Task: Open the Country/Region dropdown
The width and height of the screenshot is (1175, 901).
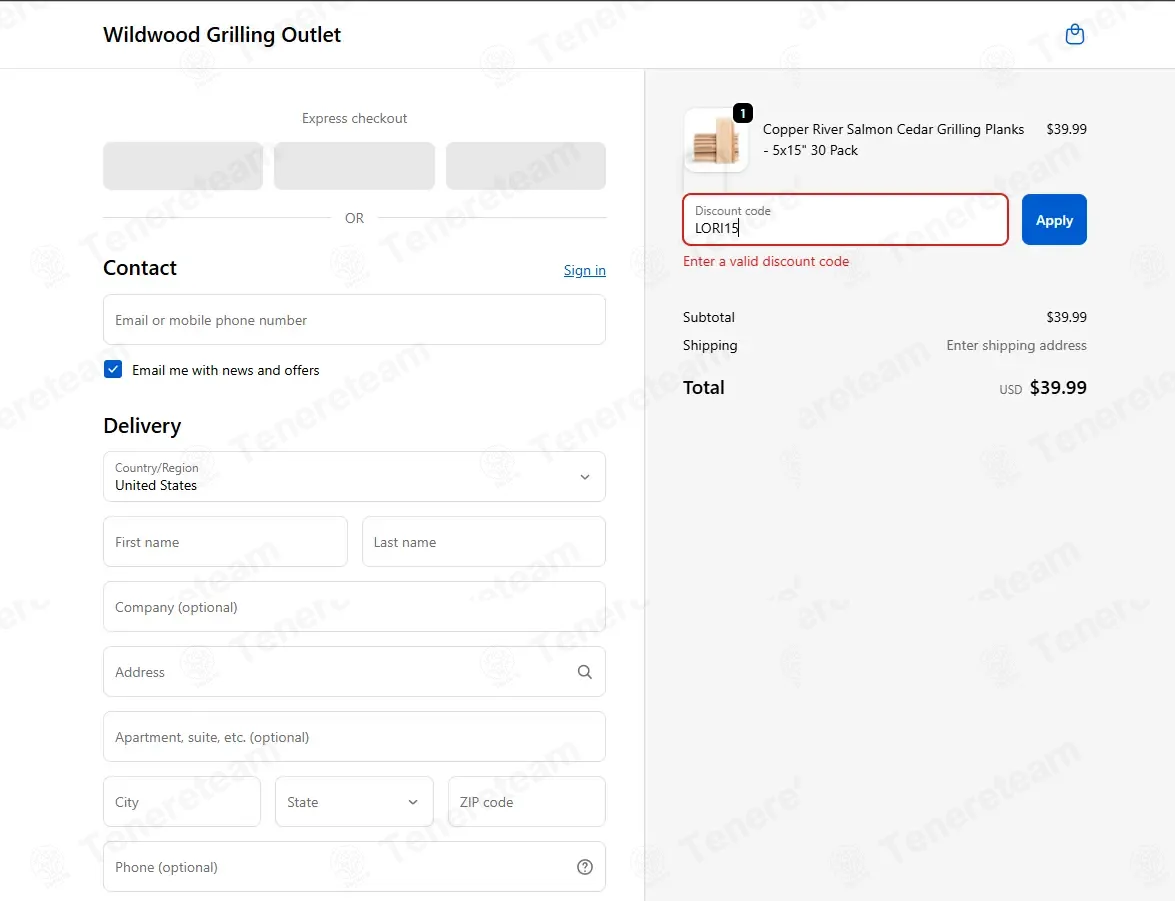Action: tap(354, 476)
